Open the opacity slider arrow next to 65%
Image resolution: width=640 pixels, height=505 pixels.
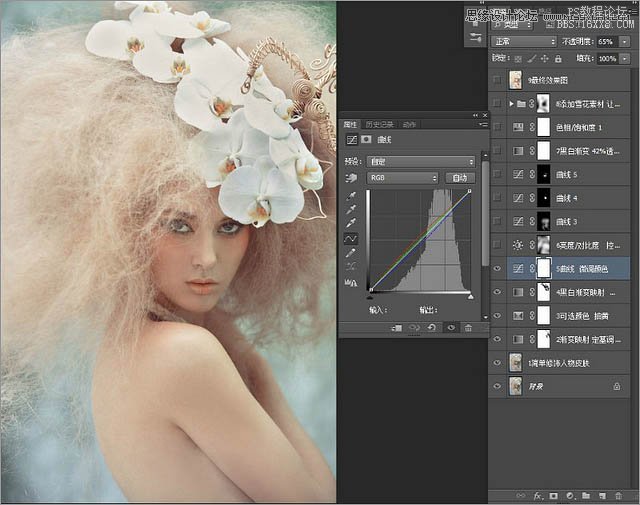(624, 42)
